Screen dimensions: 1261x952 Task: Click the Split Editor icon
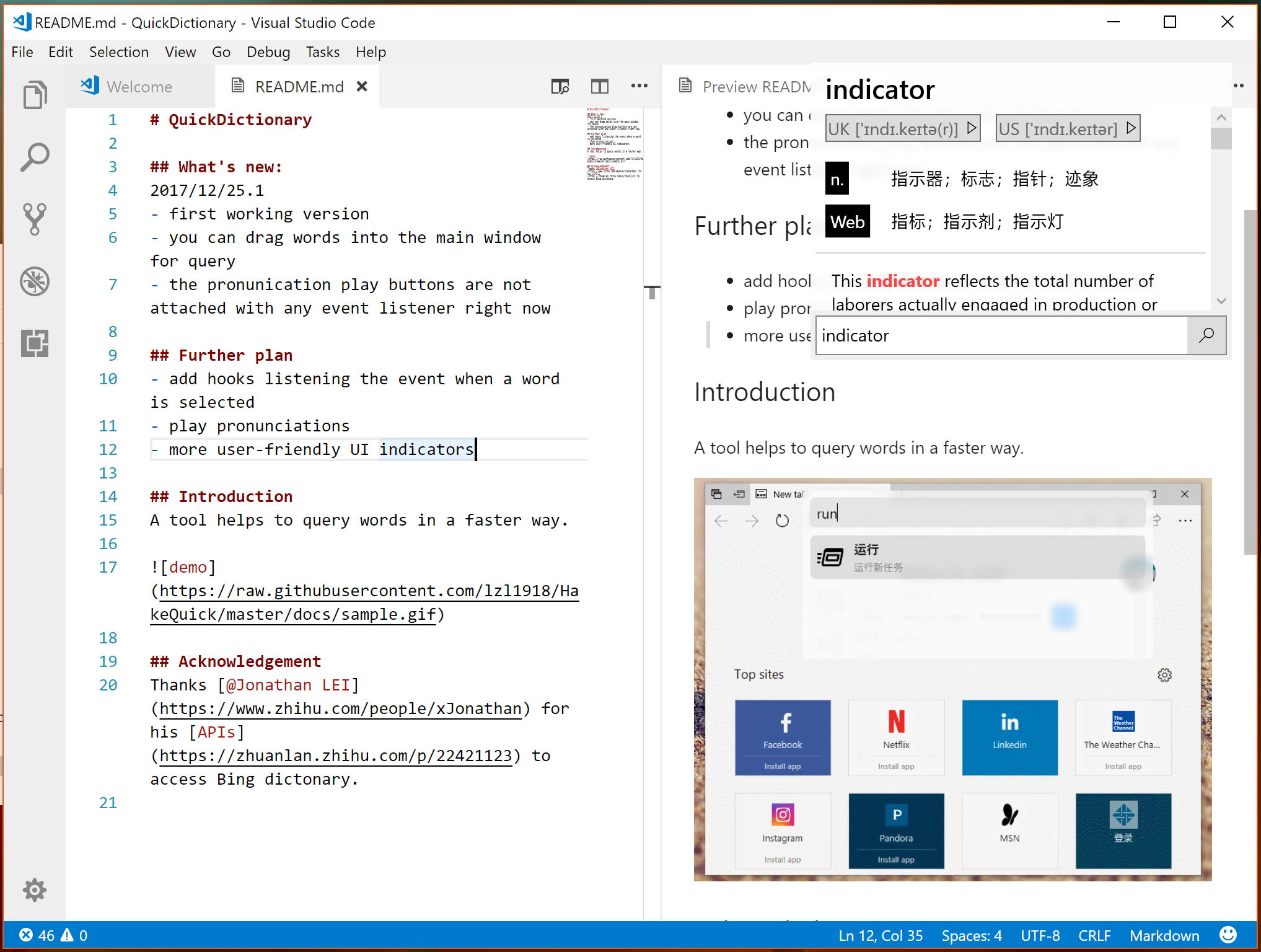(599, 87)
